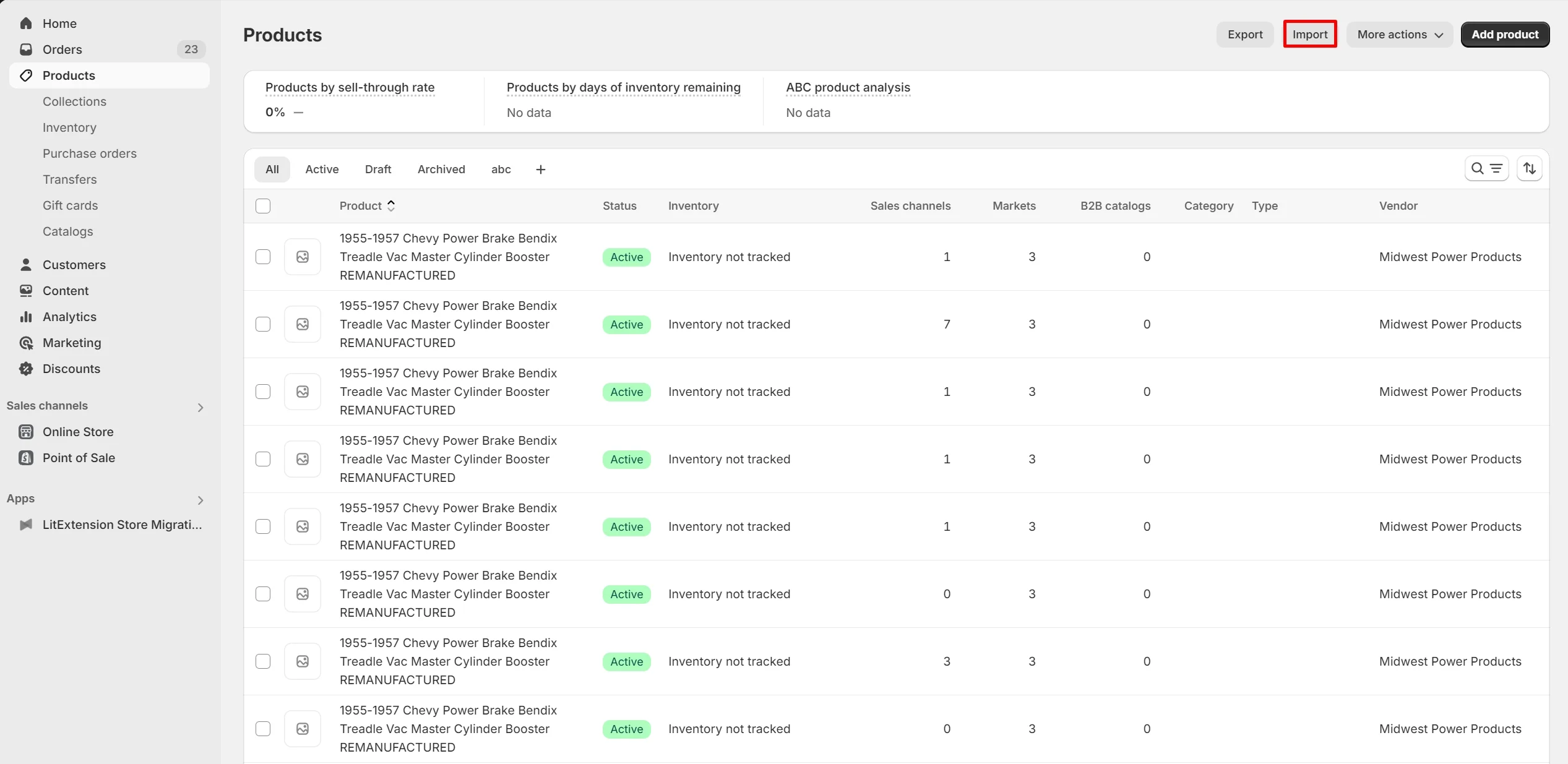Check the sixth product row checkbox
Screen dimensions: 1568x764
(x=263, y=594)
